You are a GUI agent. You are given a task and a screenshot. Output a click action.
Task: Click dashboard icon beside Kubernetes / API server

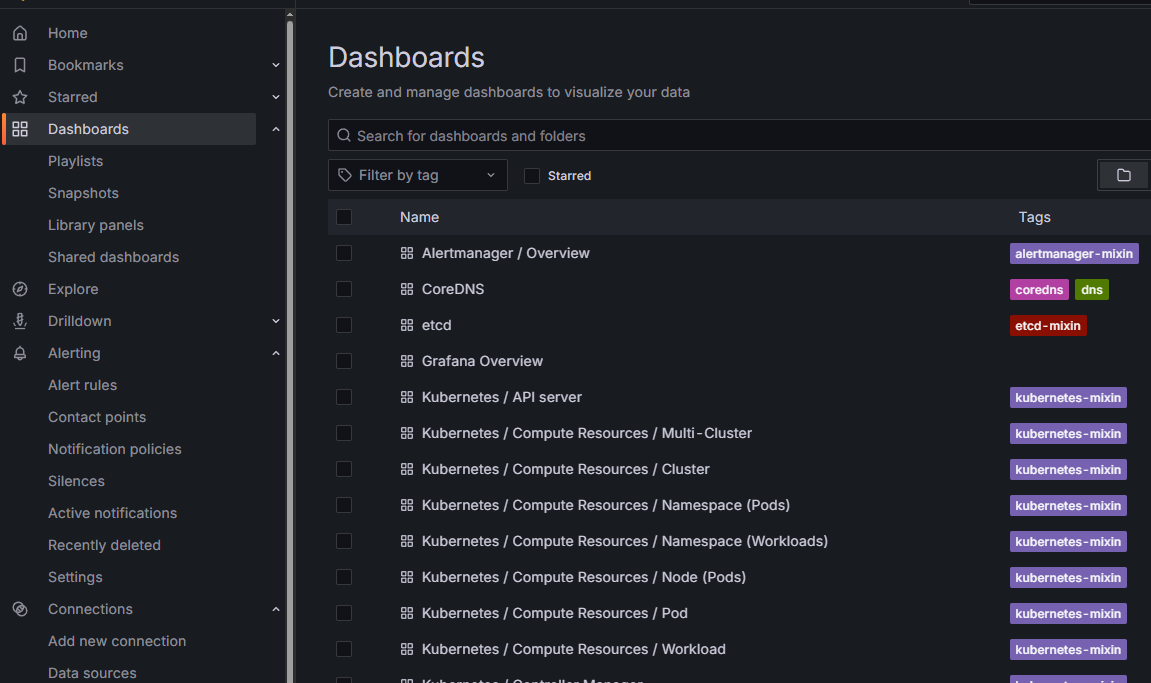point(407,397)
